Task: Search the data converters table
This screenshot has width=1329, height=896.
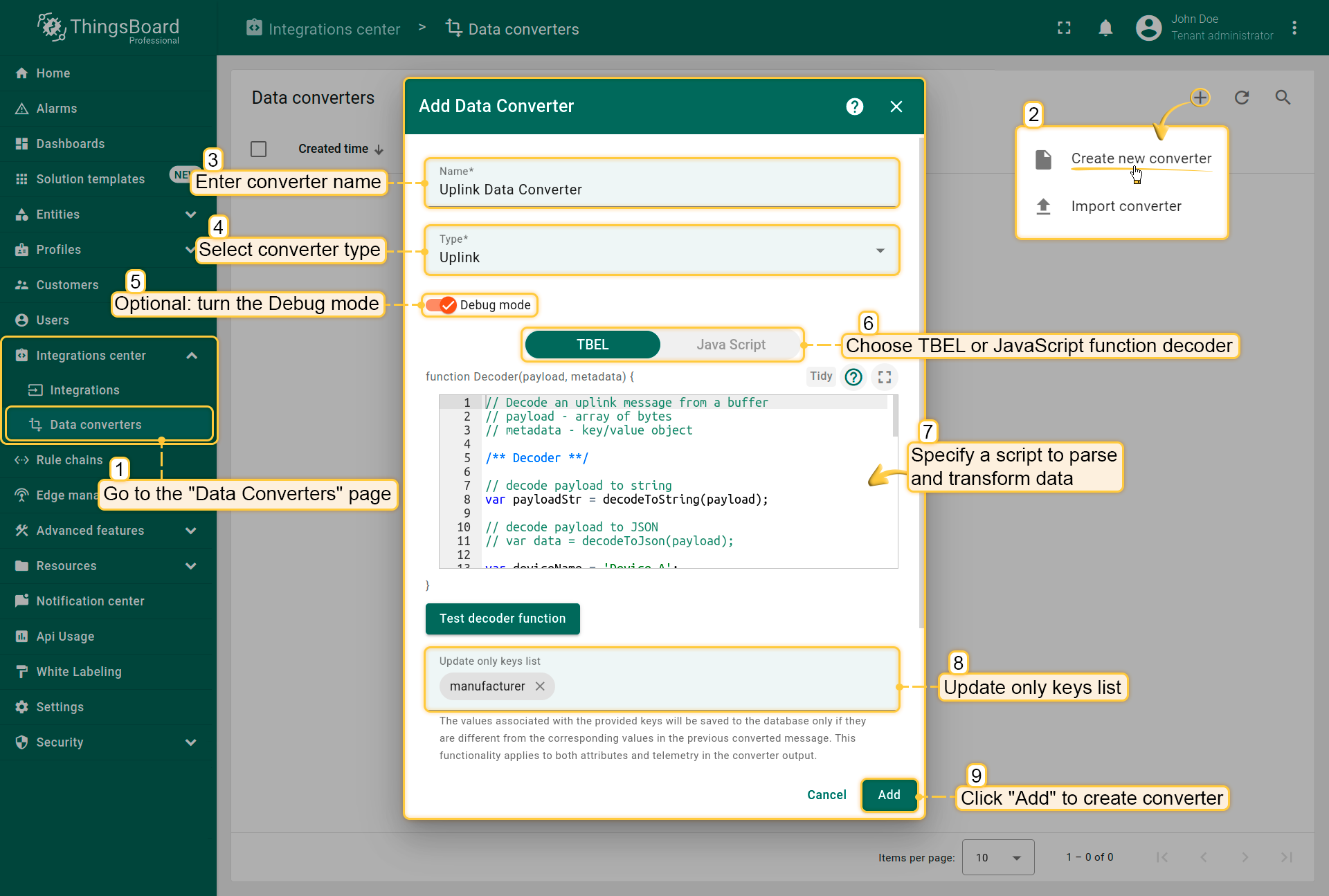Action: (x=1283, y=98)
